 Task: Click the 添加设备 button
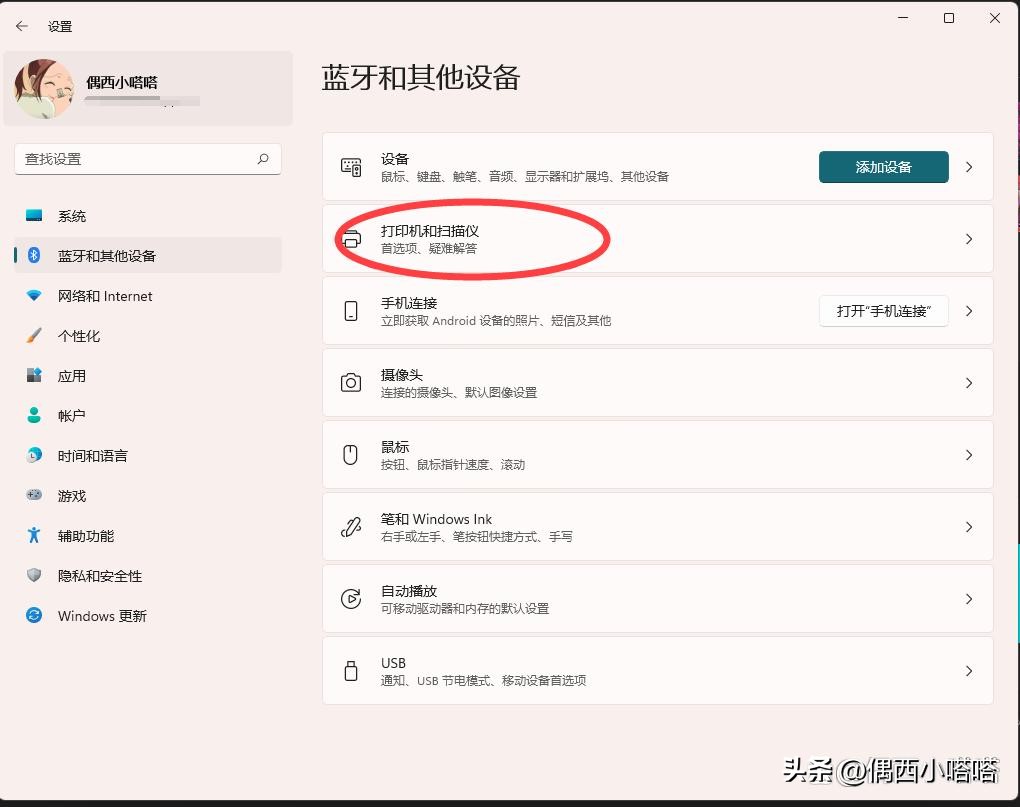(883, 167)
